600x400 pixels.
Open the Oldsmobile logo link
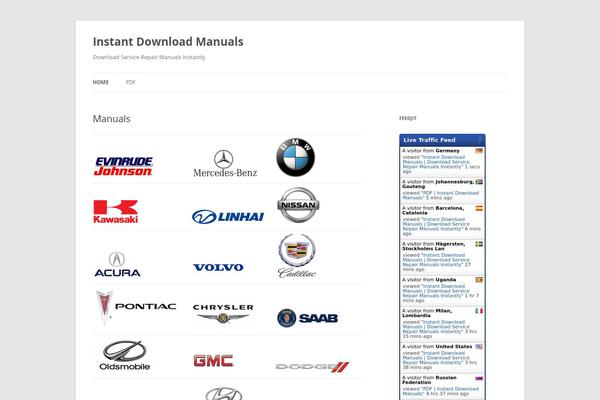pyautogui.click(x=124, y=356)
